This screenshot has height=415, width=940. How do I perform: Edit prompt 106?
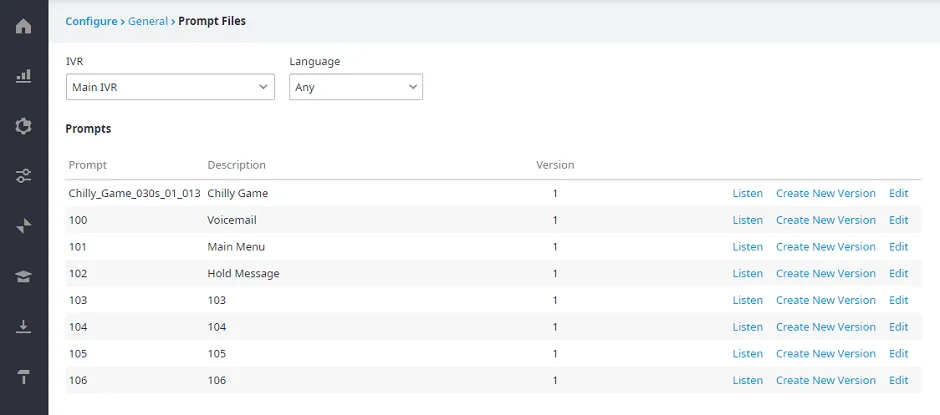click(899, 380)
